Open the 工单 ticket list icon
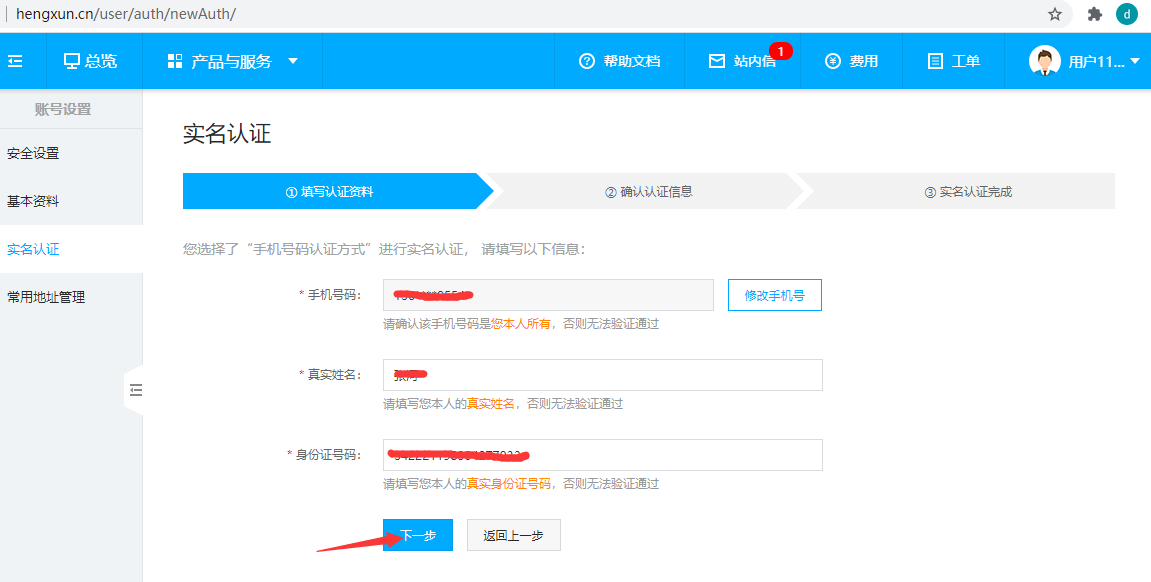The image size is (1151, 582). pos(935,61)
